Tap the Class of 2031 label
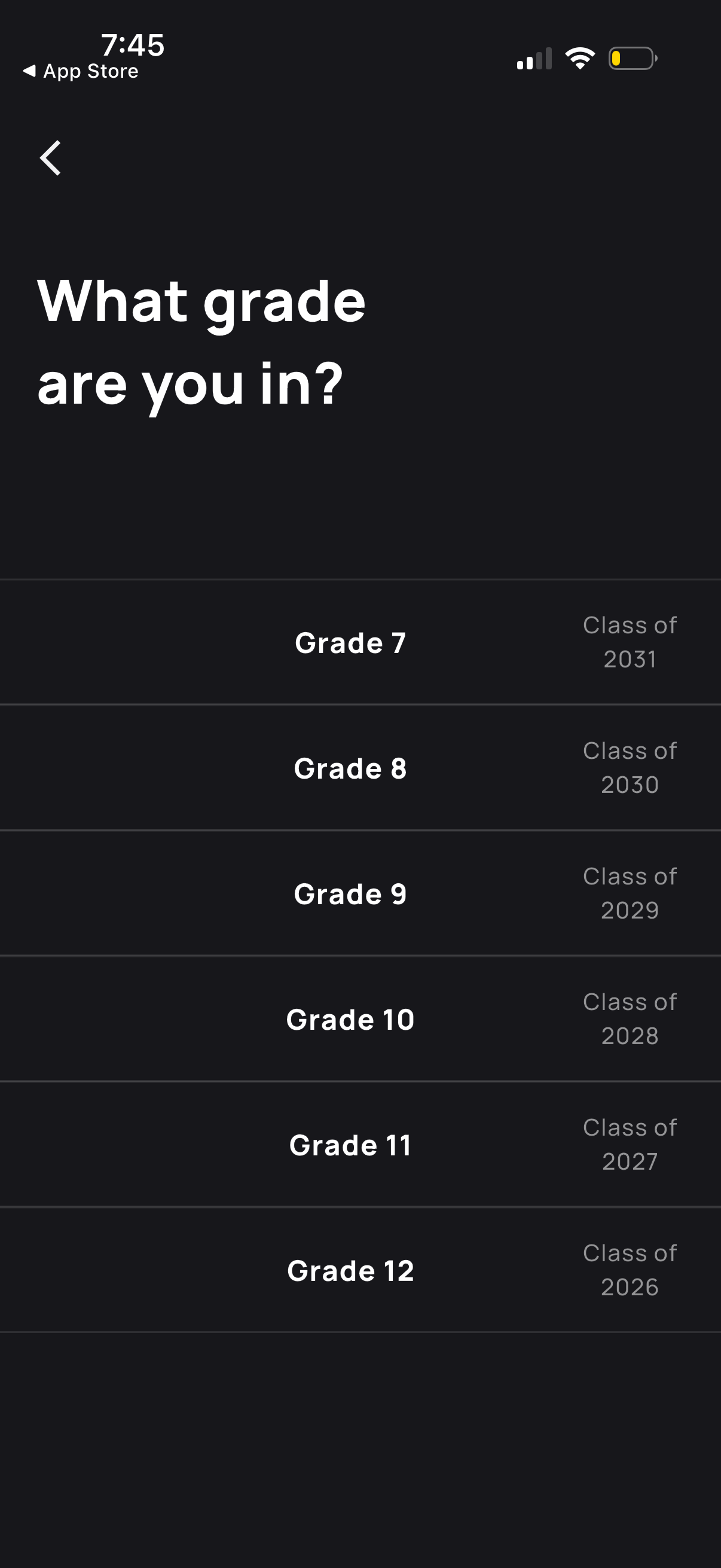Image resolution: width=721 pixels, height=1568 pixels. click(x=630, y=642)
